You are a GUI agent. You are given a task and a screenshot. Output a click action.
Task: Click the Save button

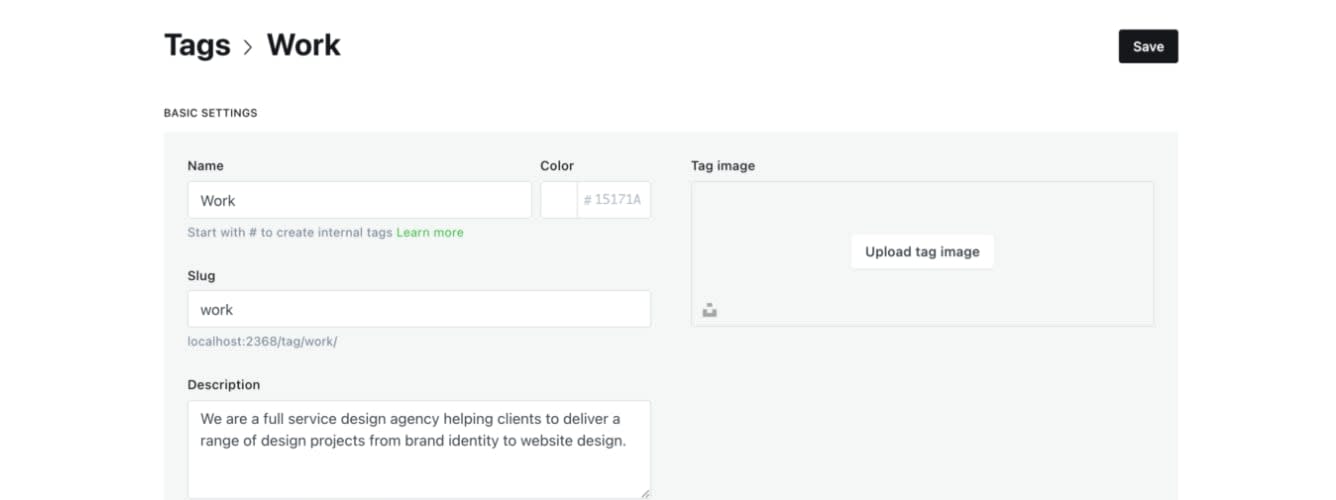(1148, 46)
